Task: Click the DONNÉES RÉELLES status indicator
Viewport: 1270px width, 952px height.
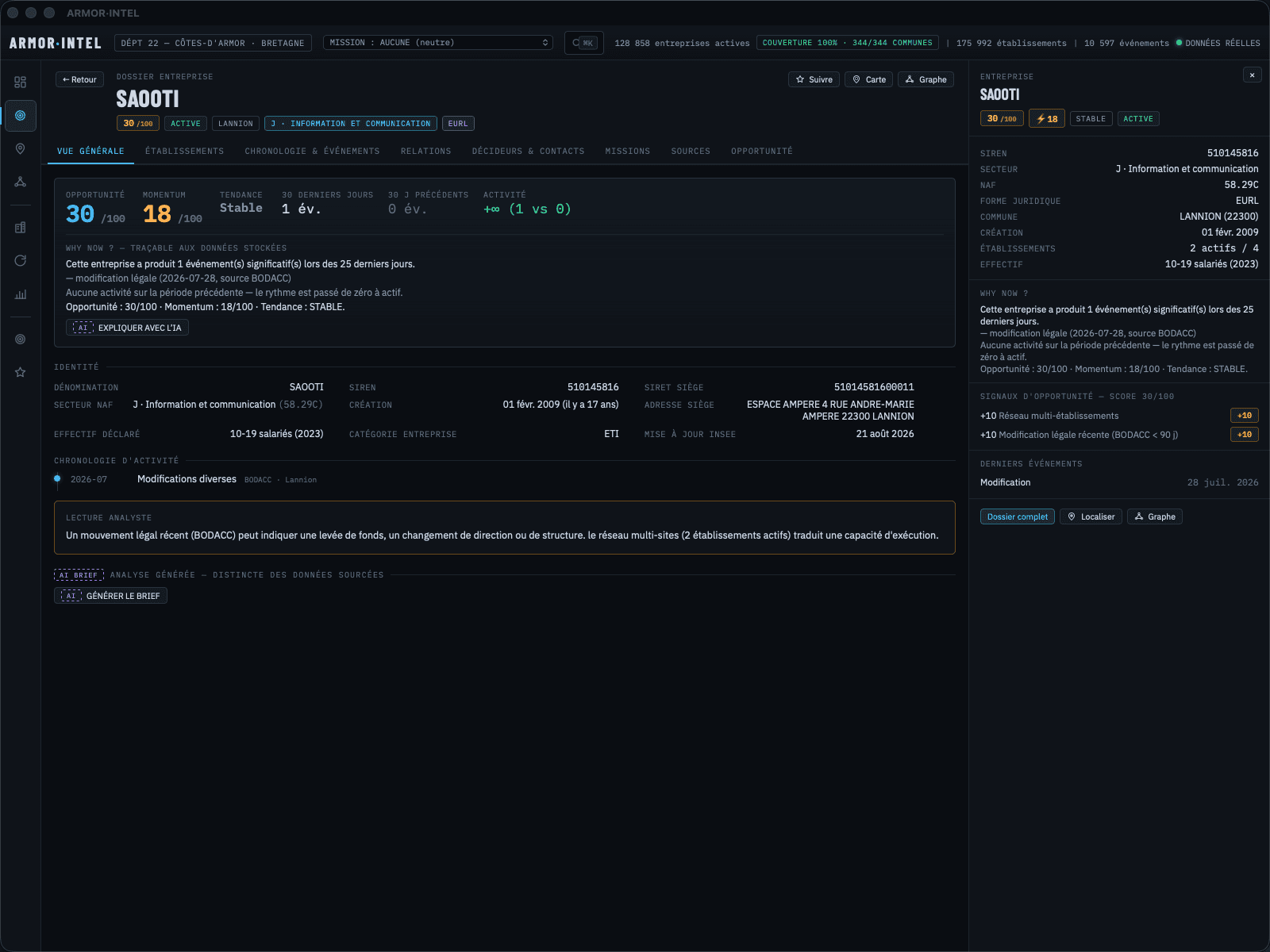Action: [x=1218, y=43]
